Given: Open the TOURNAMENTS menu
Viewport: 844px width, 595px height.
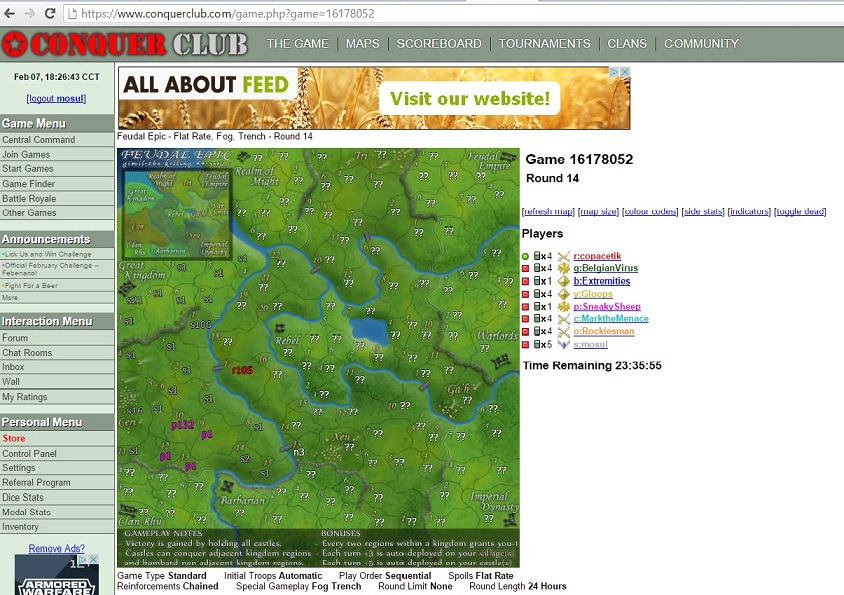Looking at the screenshot, I should (x=544, y=44).
